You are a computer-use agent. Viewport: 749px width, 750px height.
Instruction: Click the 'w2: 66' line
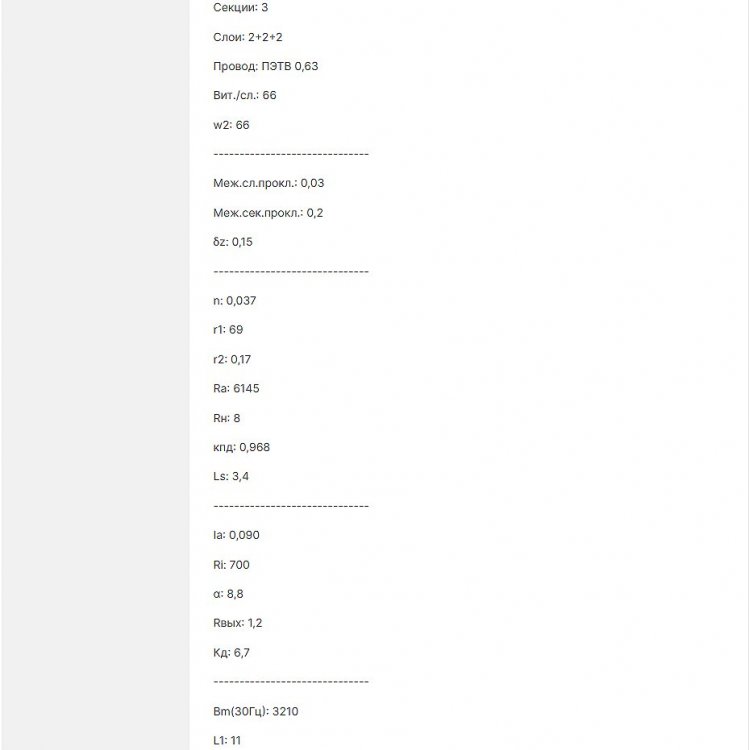232,125
